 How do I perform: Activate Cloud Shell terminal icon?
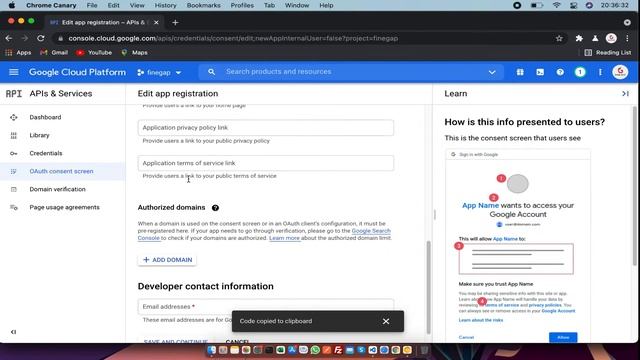coord(540,72)
